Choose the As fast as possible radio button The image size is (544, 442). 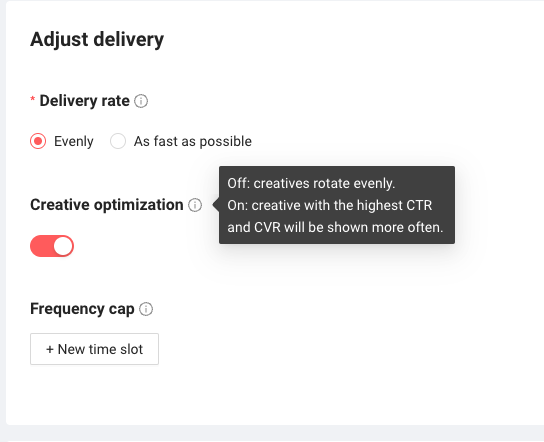[118, 141]
